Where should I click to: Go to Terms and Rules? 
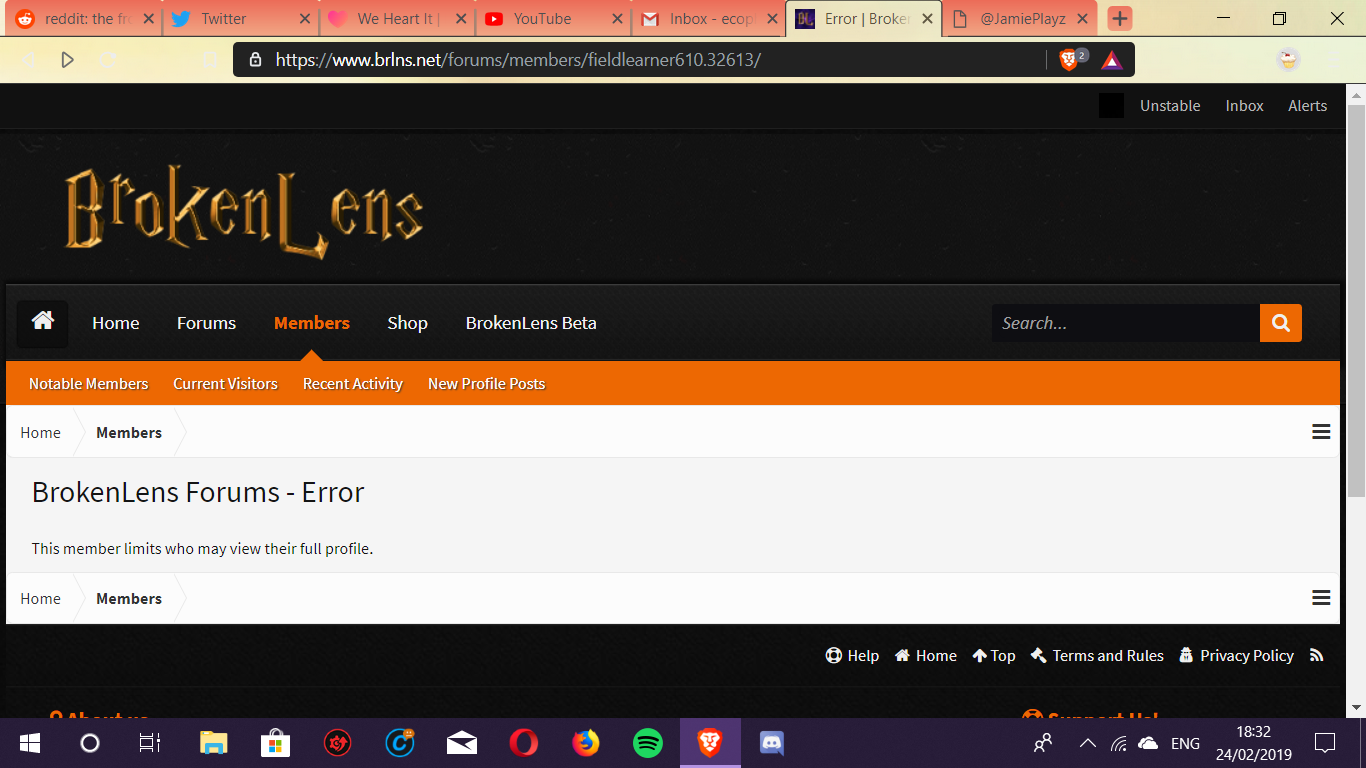pos(1098,656)
